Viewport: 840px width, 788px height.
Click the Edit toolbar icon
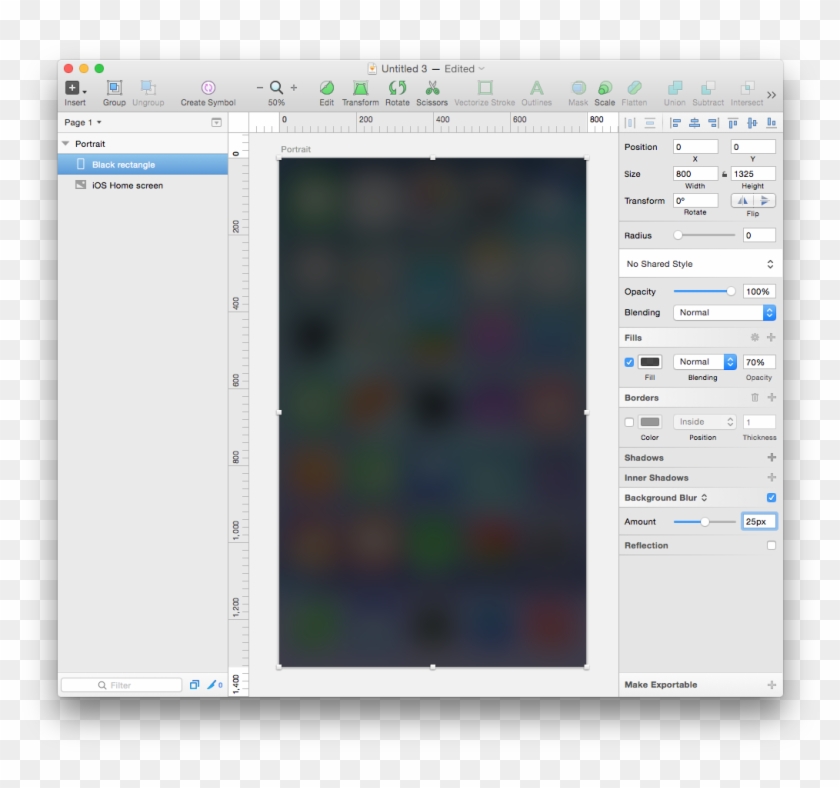[326, 88]
